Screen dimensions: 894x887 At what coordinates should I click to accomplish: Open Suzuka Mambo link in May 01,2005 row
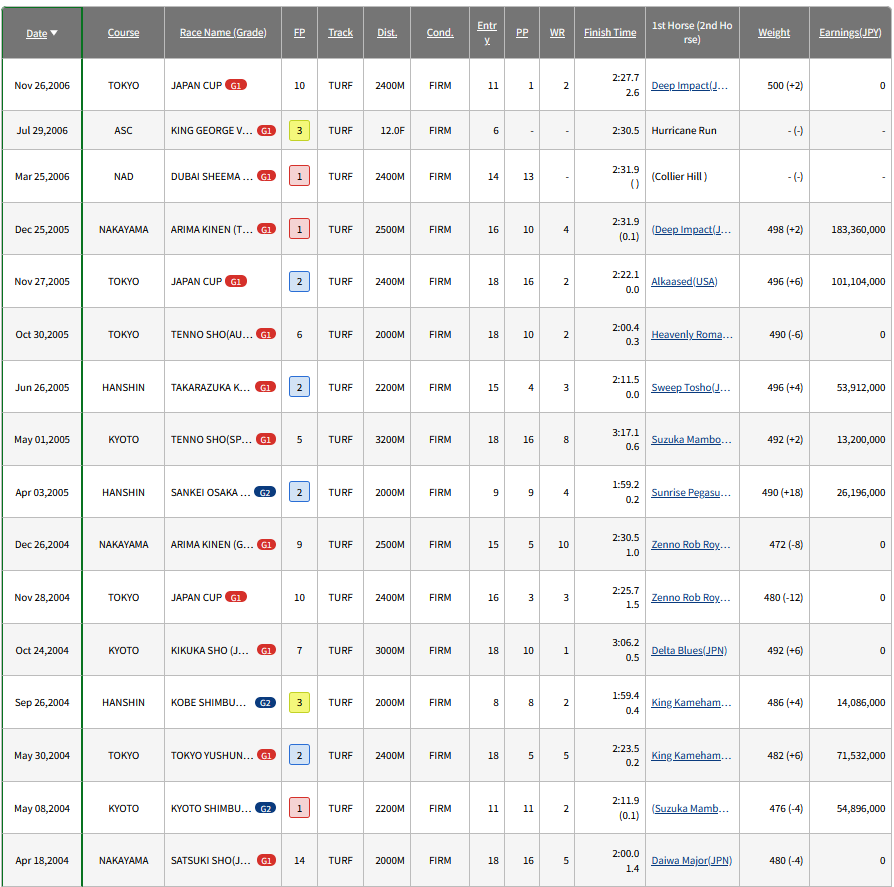pyautogui.click(x=691, y=440)
